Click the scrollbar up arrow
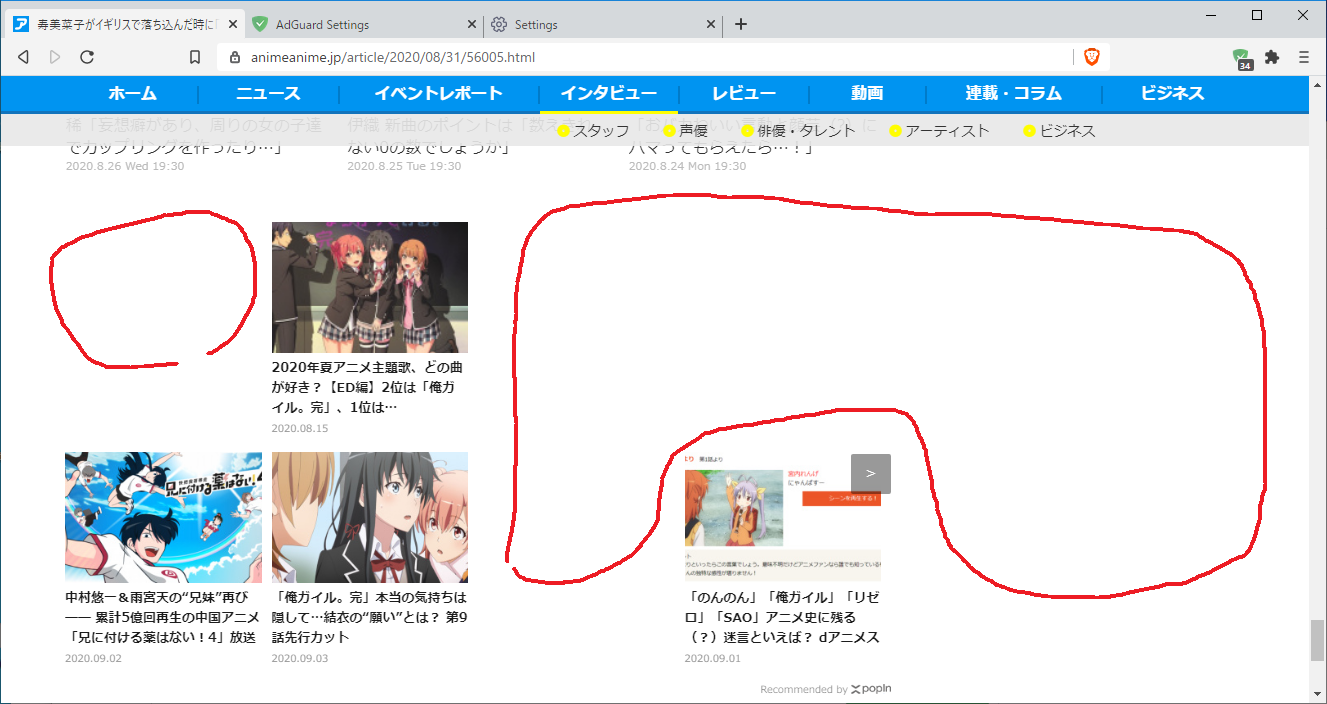The image size is (1327, 704). pyautogui.click(x=1317, y=85)
